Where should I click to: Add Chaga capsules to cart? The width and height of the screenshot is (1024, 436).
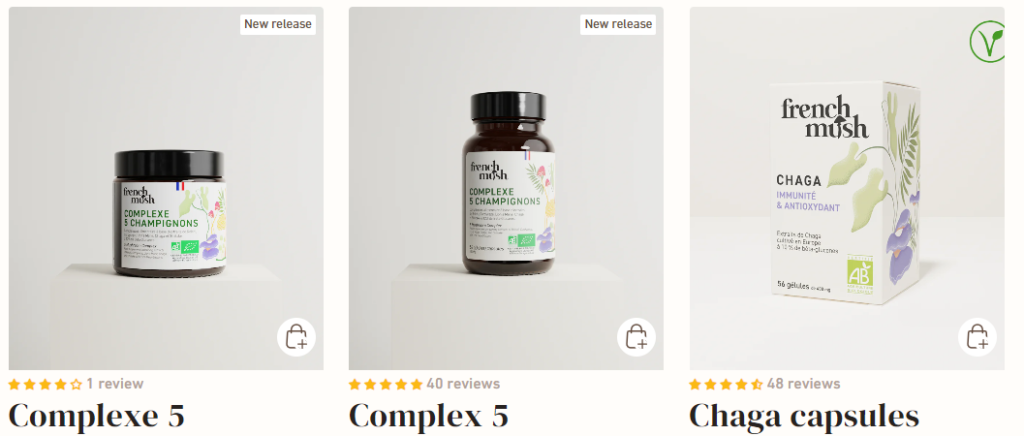coord(978,337)
